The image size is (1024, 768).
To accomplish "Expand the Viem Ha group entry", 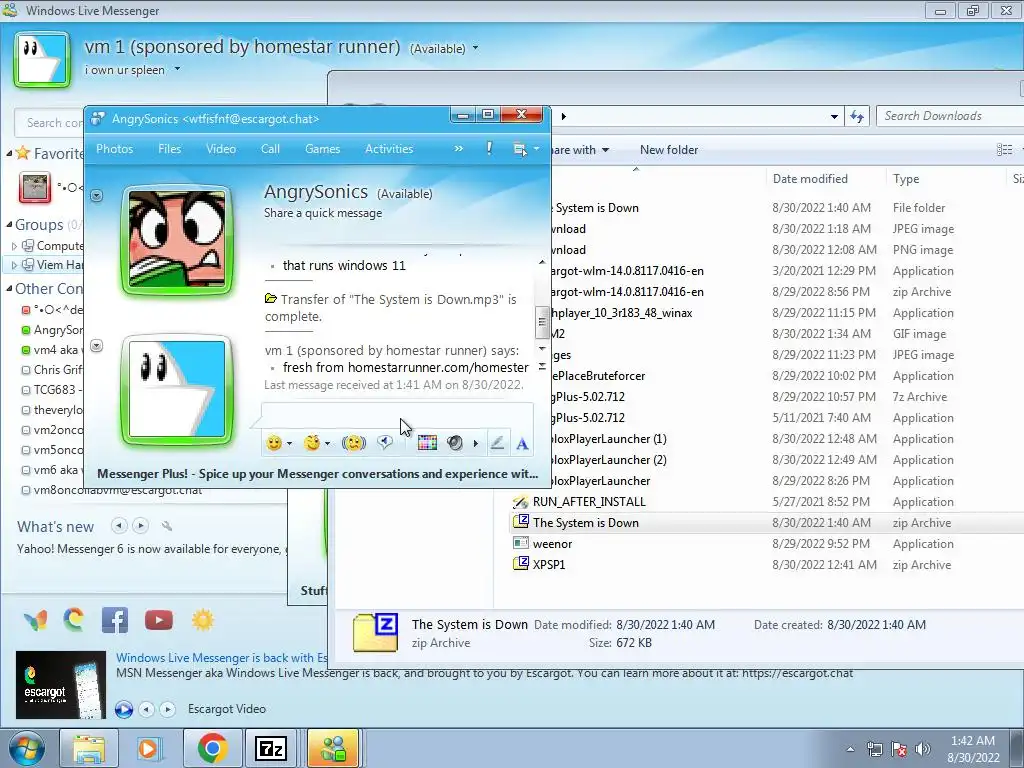I will pyautogui.click(x=14, y=264).
